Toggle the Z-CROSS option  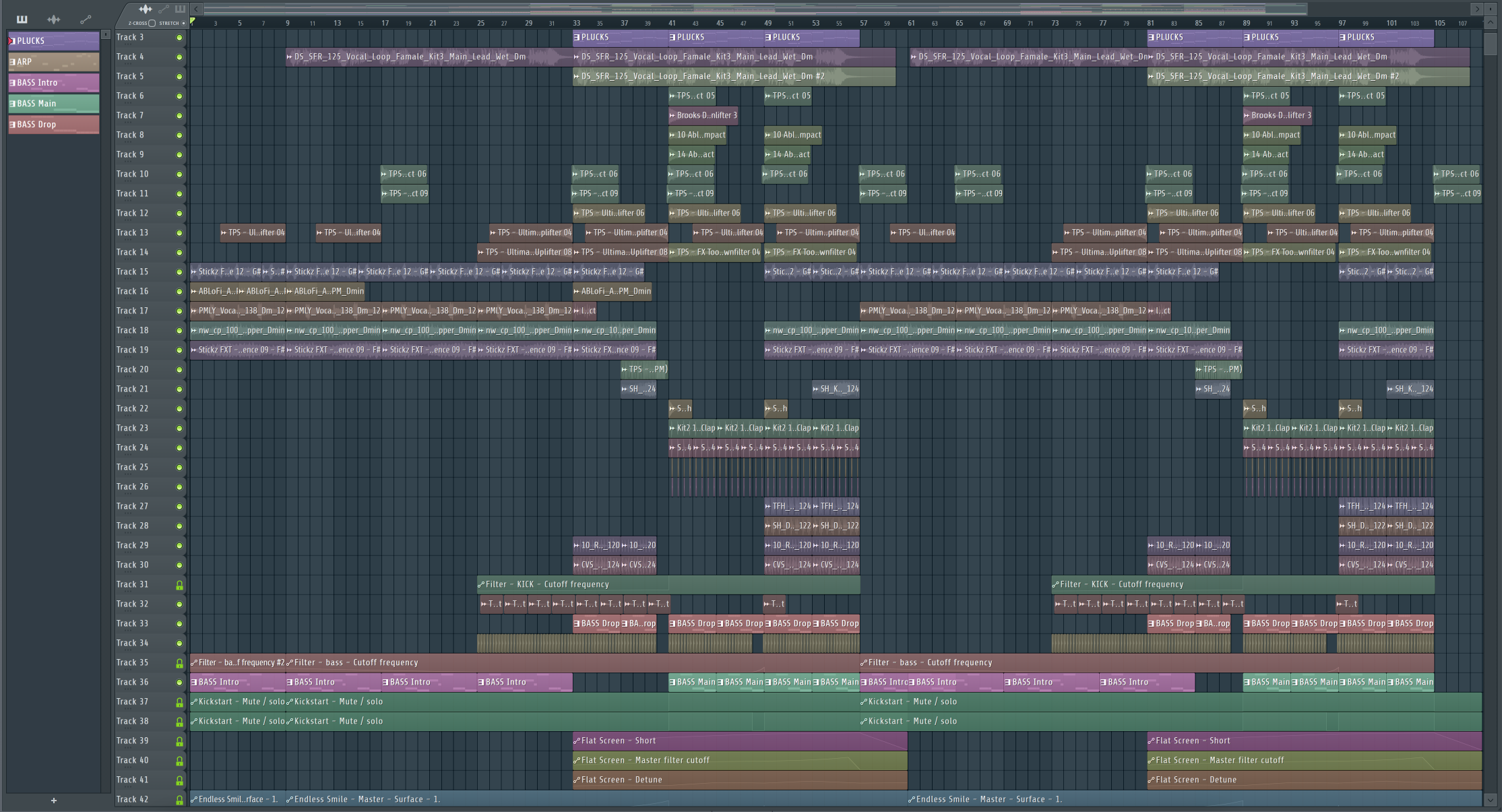(152, 23)
